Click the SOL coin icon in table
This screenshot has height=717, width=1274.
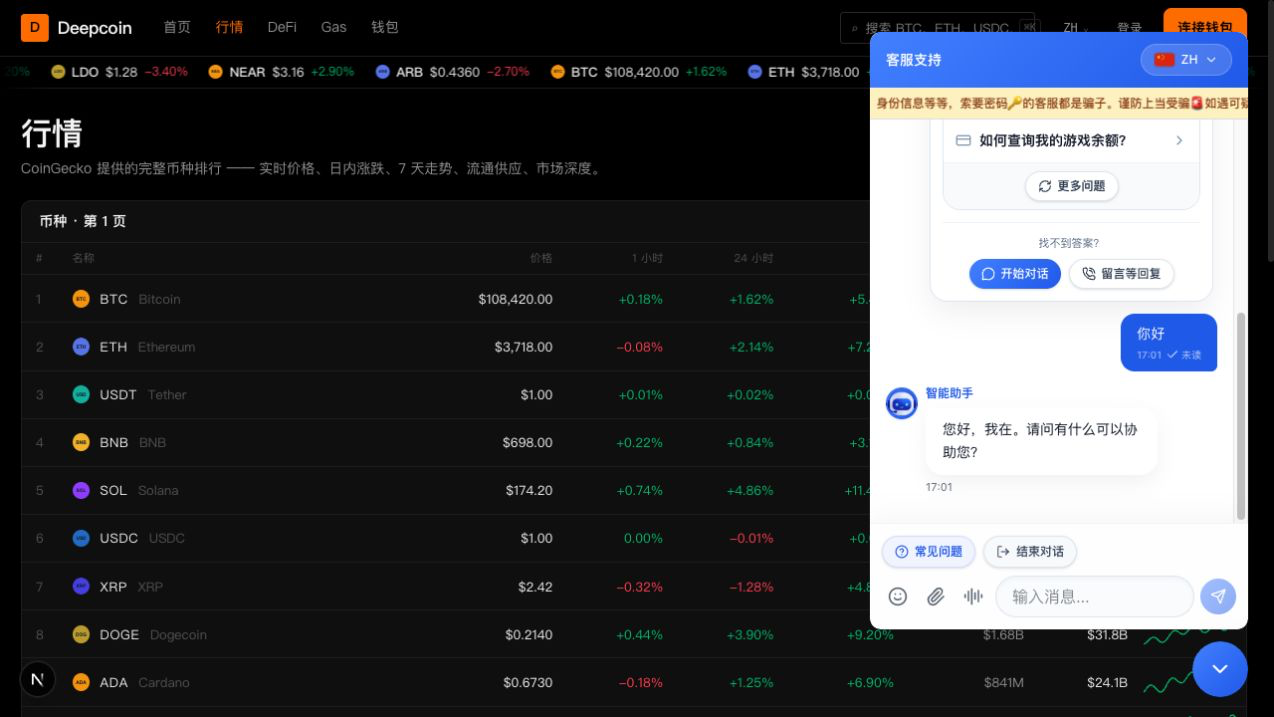(x=81, y=490)
